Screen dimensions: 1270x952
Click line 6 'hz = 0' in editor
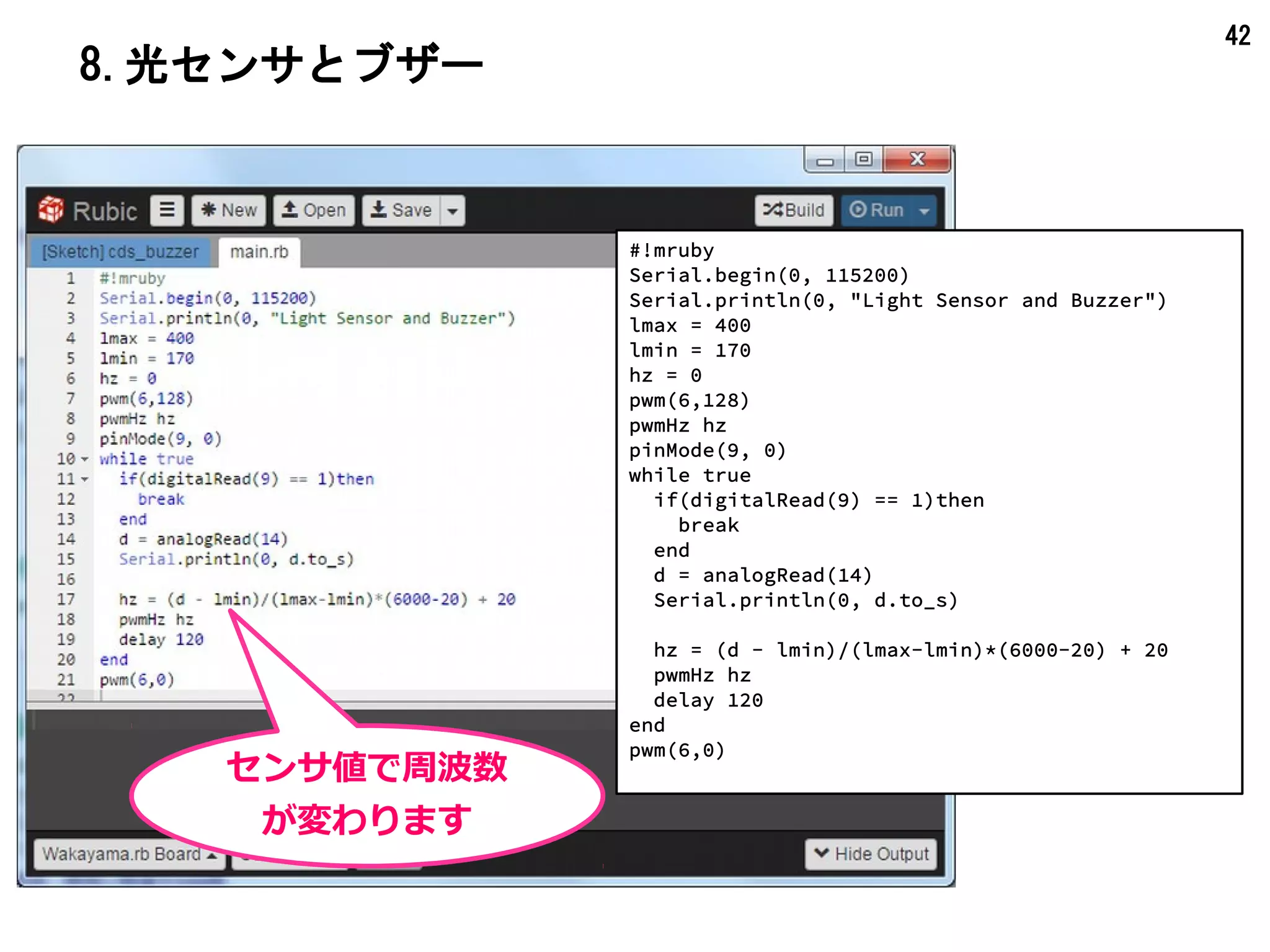click(x=128, y=378)
